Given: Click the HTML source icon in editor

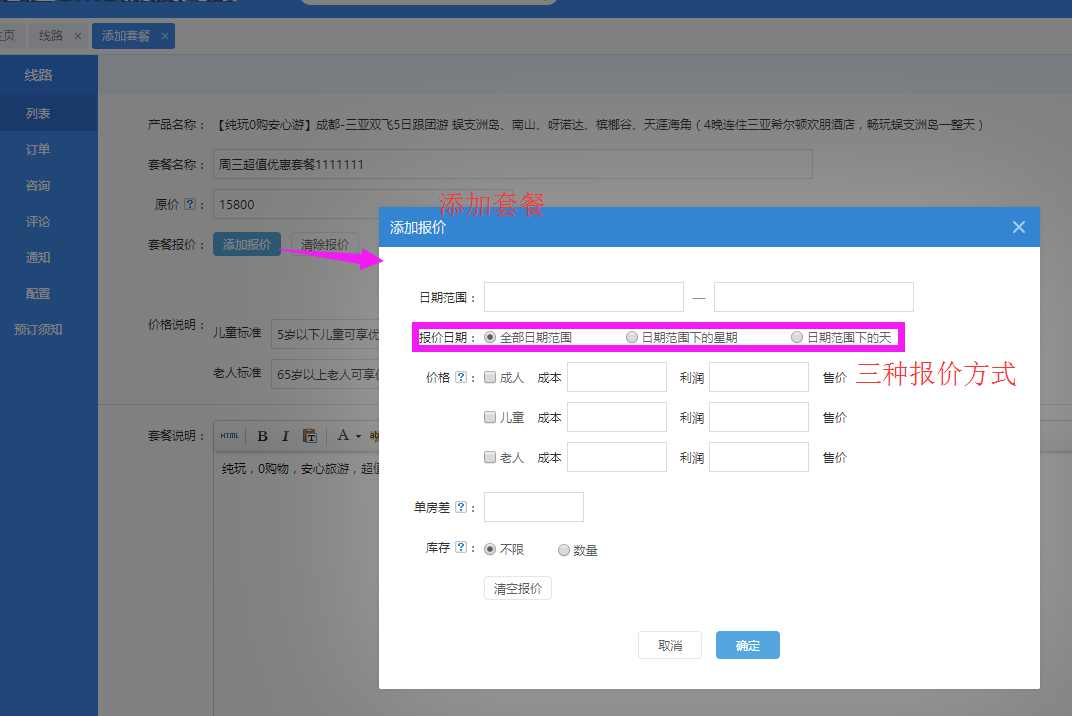Looking at the screenshot, I should tap(230, 436).
